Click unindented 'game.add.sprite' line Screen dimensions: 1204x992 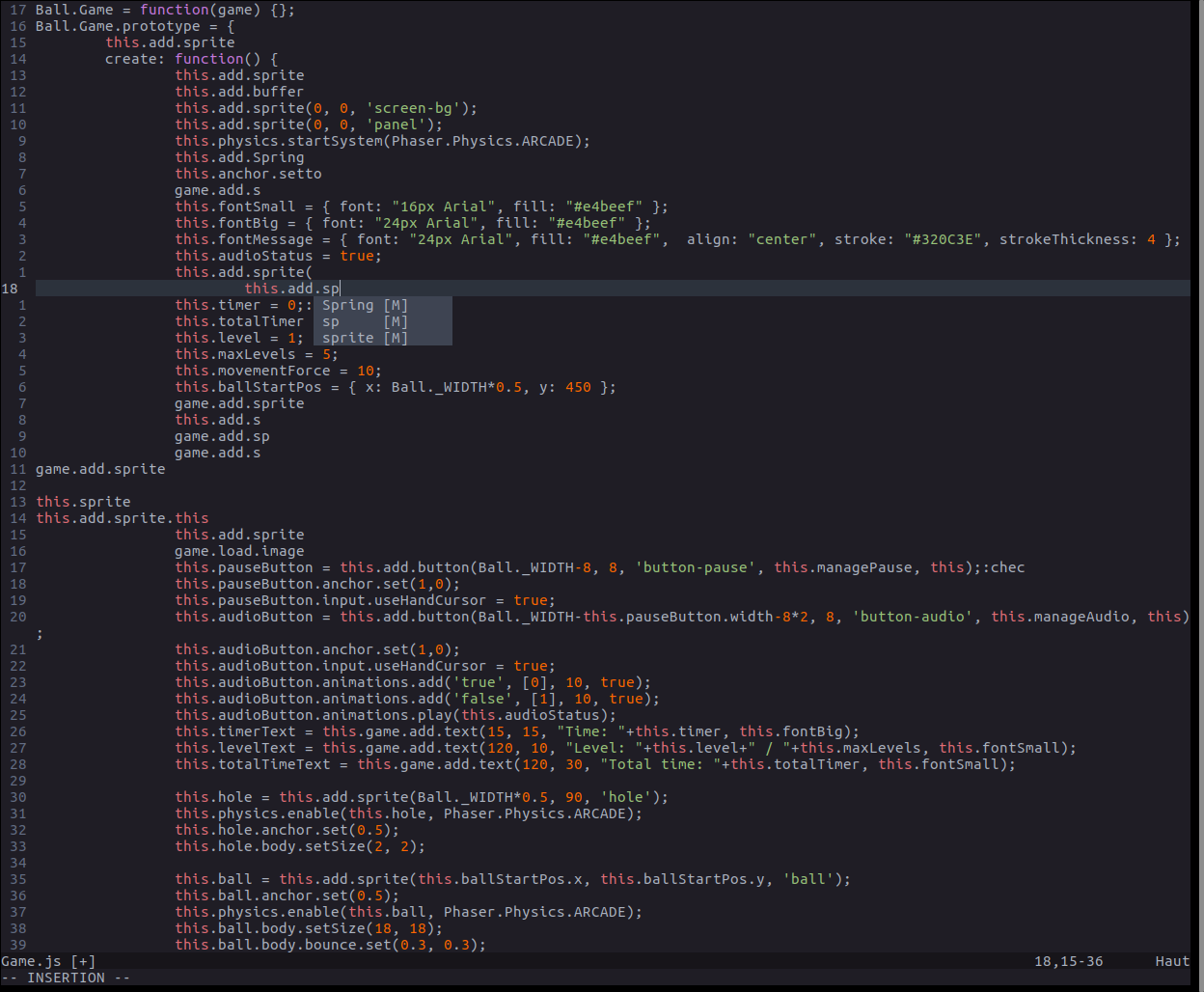[100, 469]
